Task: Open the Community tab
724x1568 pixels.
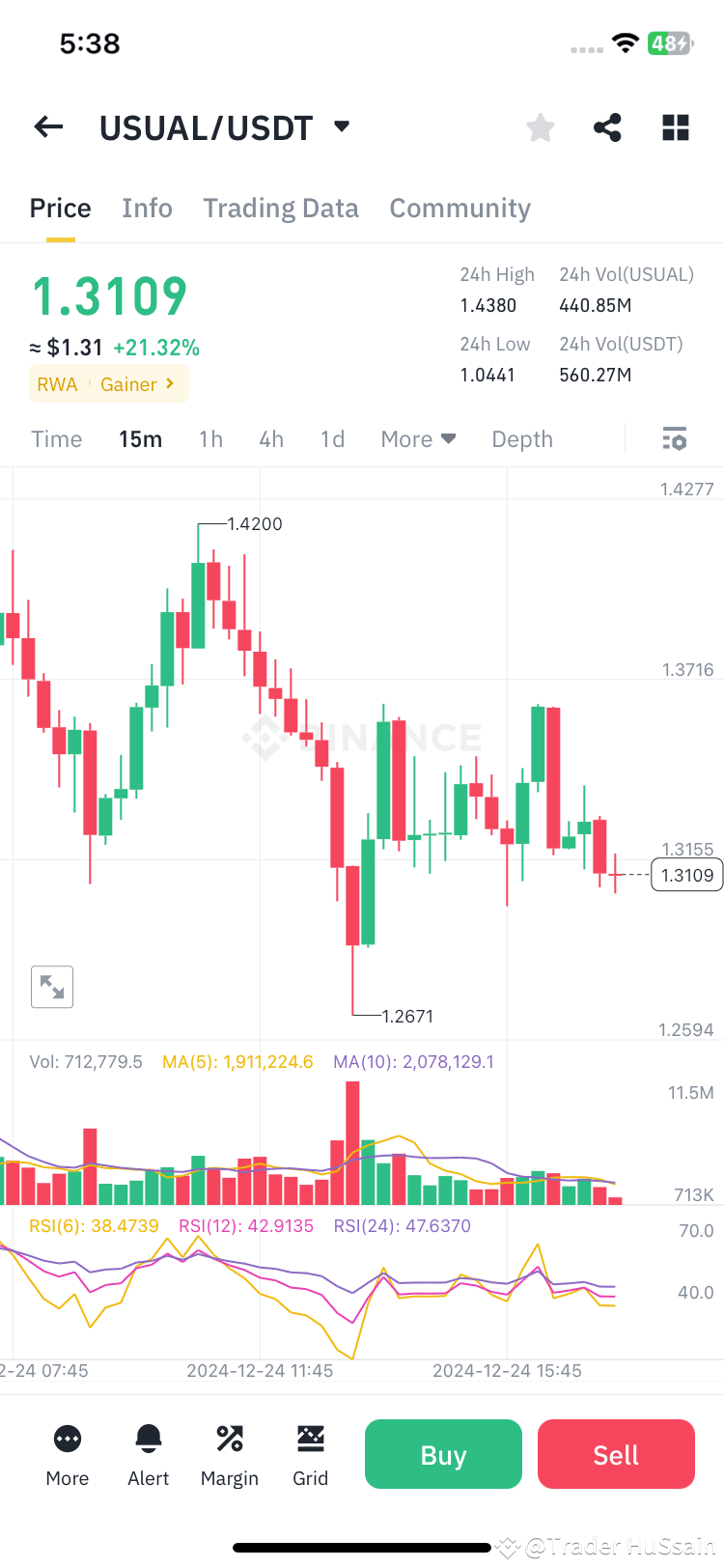Action: pos(459,208)
